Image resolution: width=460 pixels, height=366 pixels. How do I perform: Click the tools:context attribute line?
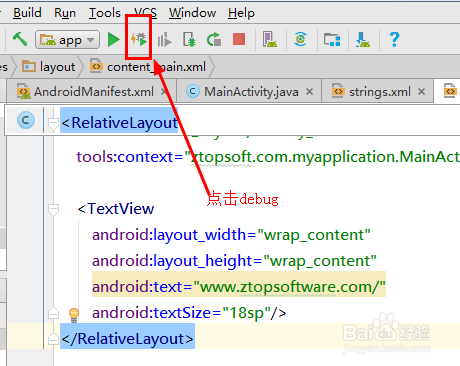pos(268,157)
